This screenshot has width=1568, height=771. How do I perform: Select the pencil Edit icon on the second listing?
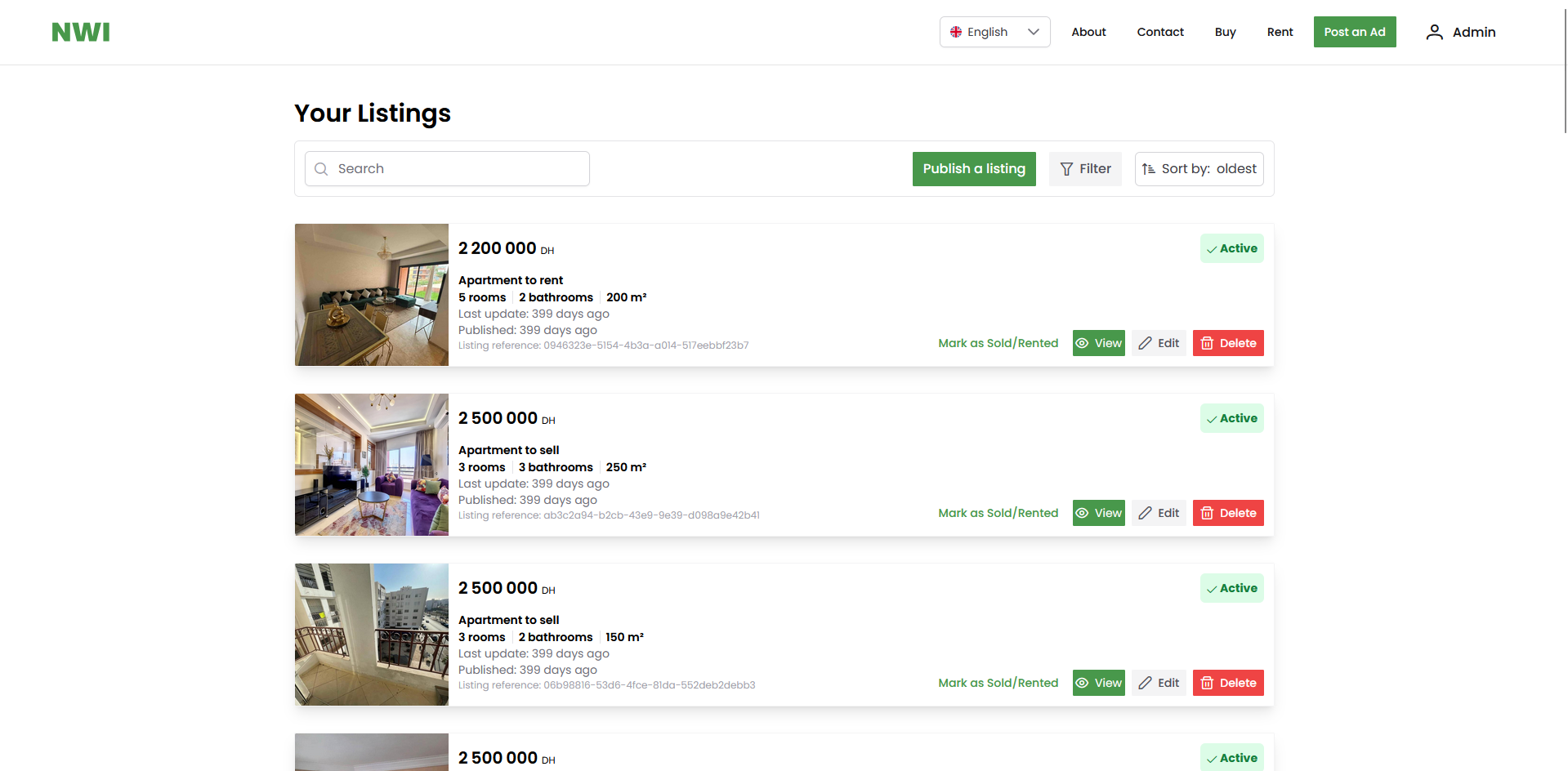tap(1146, 513)
